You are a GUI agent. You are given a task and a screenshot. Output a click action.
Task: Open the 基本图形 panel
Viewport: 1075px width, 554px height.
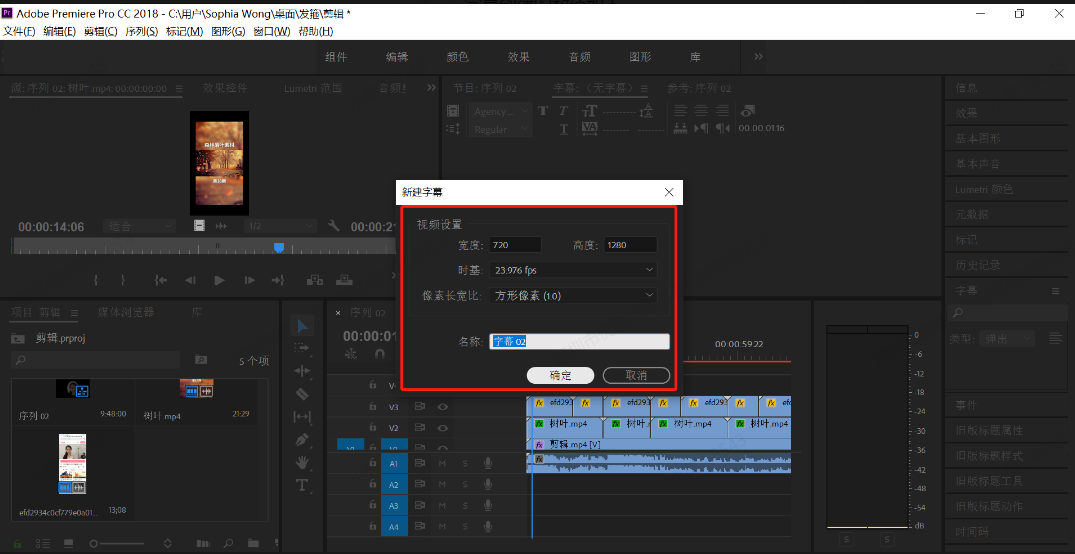point(978,138)
